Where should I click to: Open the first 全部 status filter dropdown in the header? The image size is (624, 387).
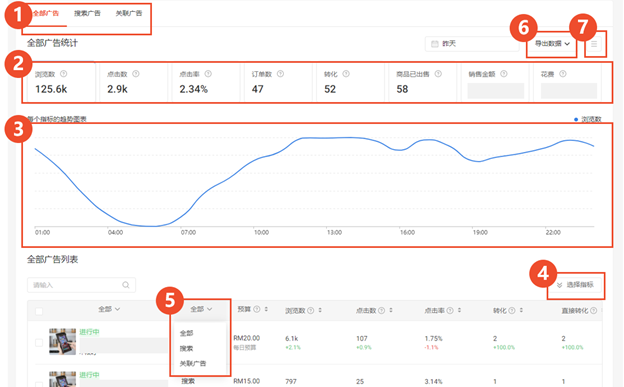coord(109,309)
